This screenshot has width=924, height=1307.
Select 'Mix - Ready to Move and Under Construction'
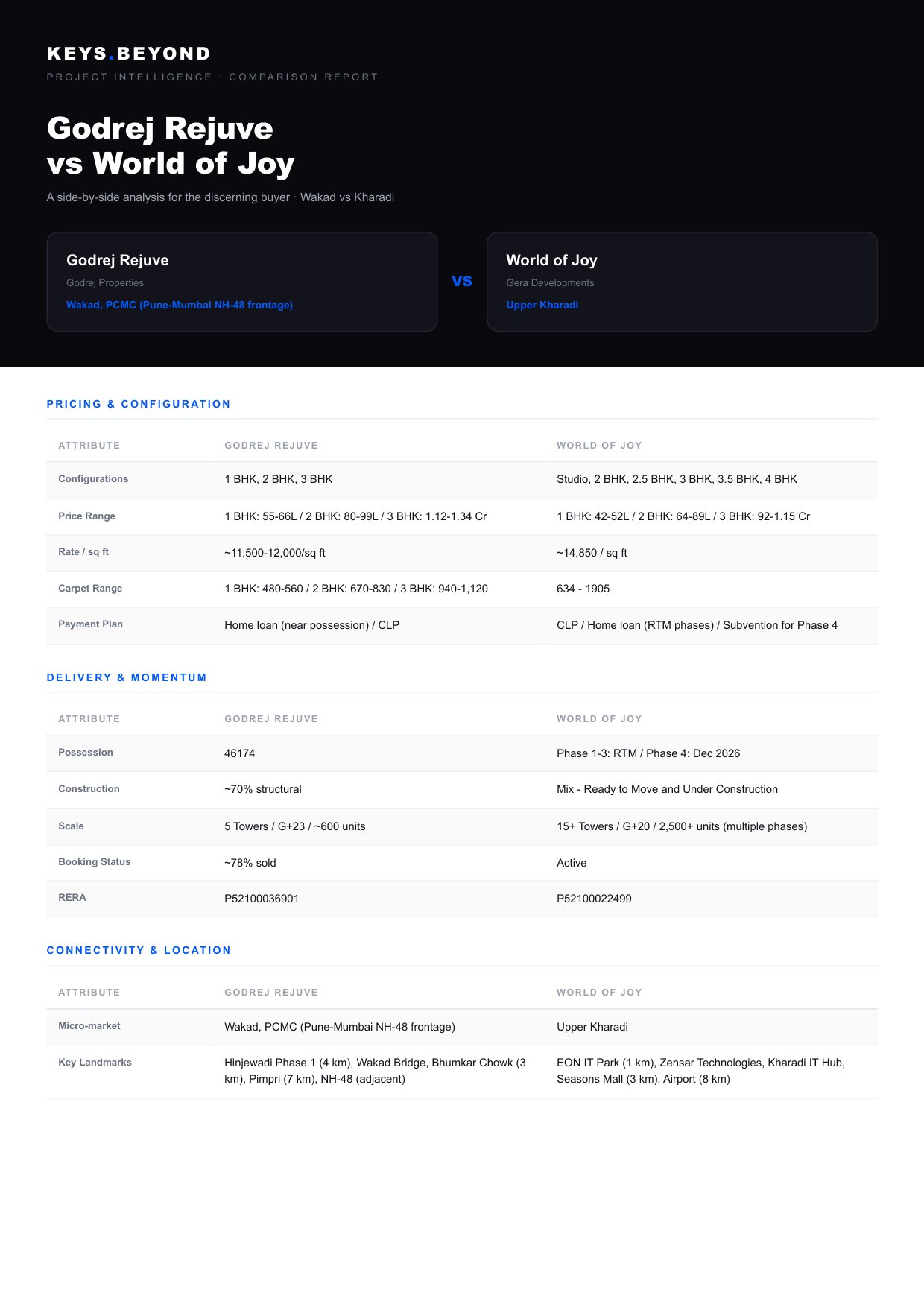(667, 789)
